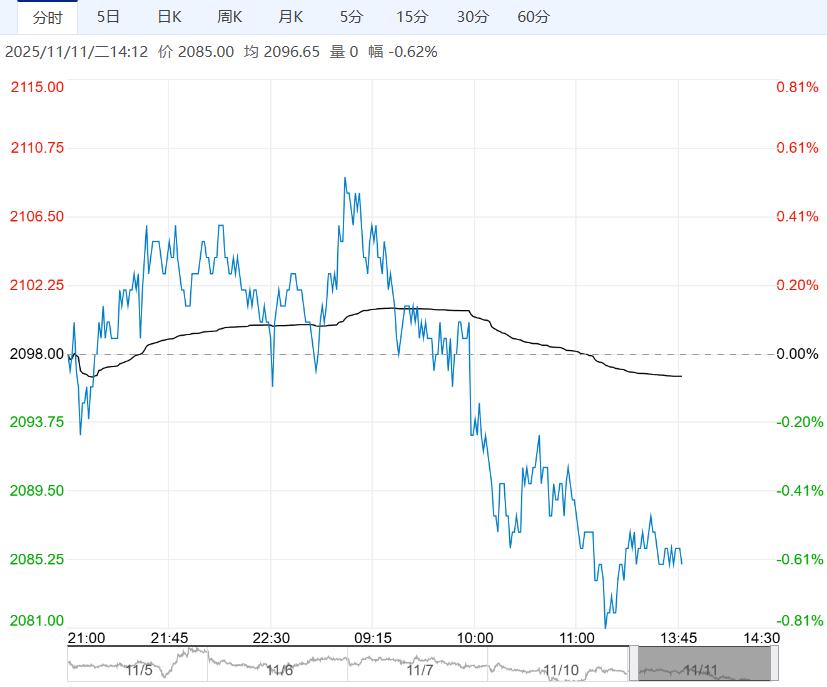This screenshot has width=827, height=687.
Task: Jump to 11/6 in the overview timeline
Action: (281, 669)
